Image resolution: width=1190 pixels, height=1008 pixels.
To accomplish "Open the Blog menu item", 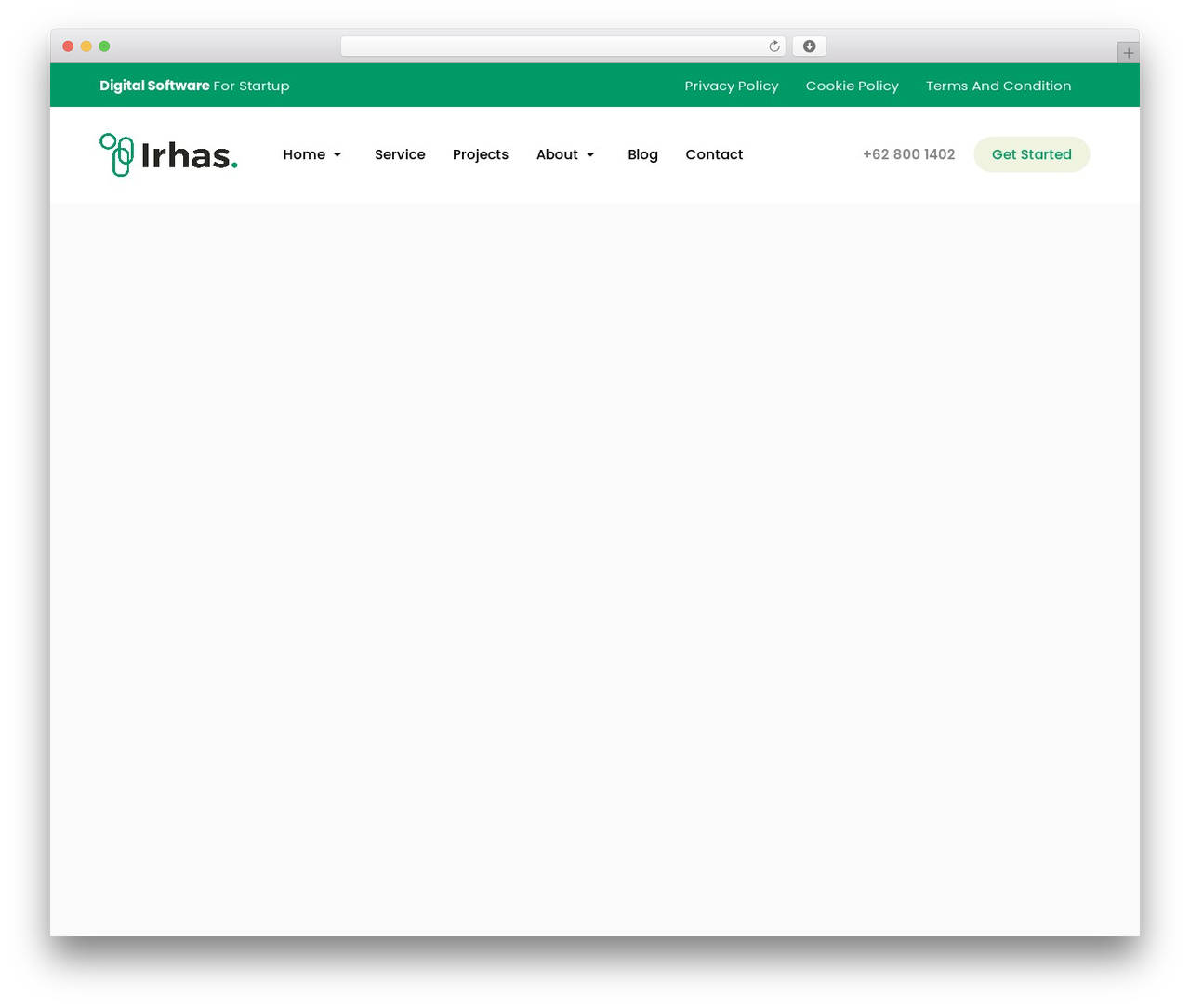I will [x=642, y=154].
